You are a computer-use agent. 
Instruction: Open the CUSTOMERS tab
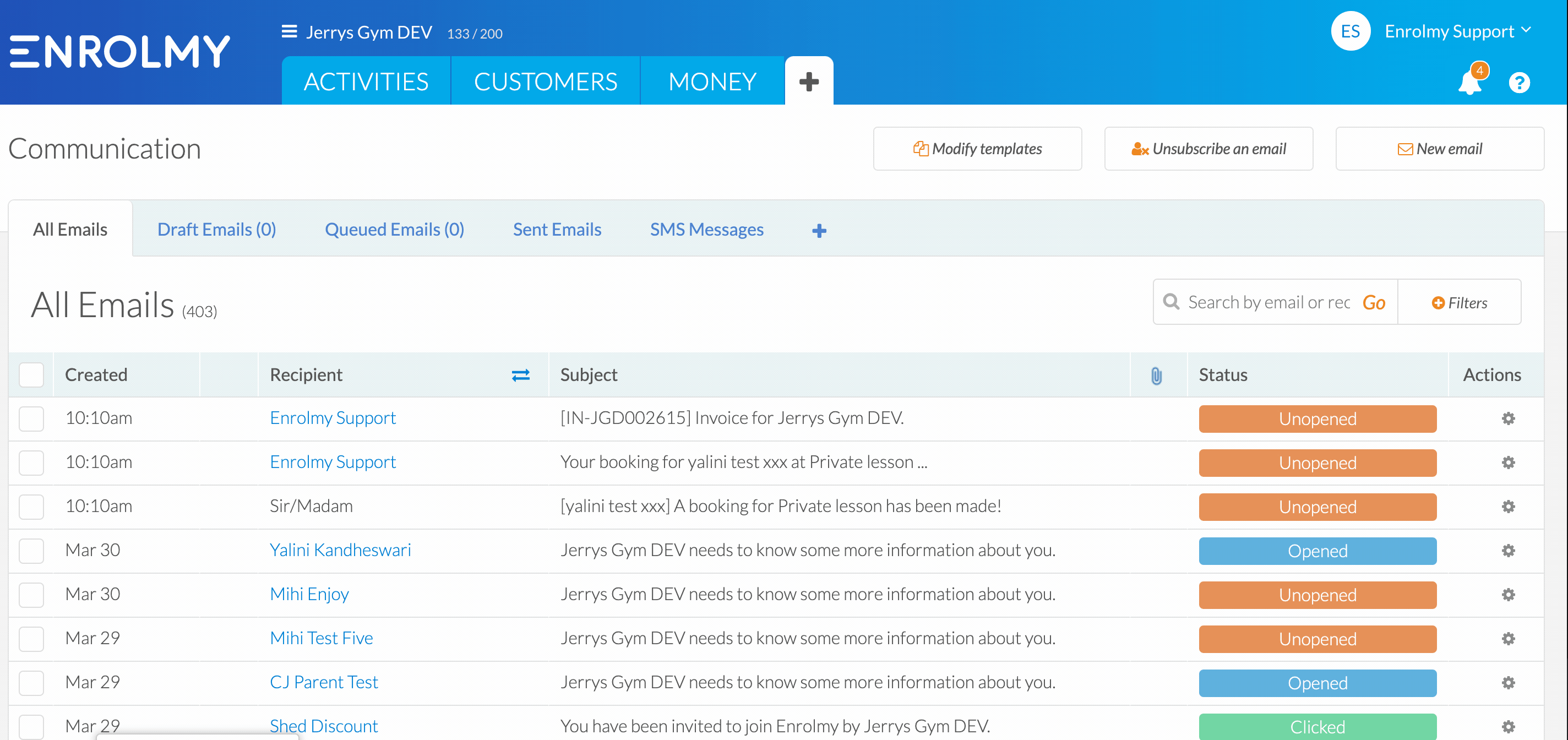pos(546,81)
